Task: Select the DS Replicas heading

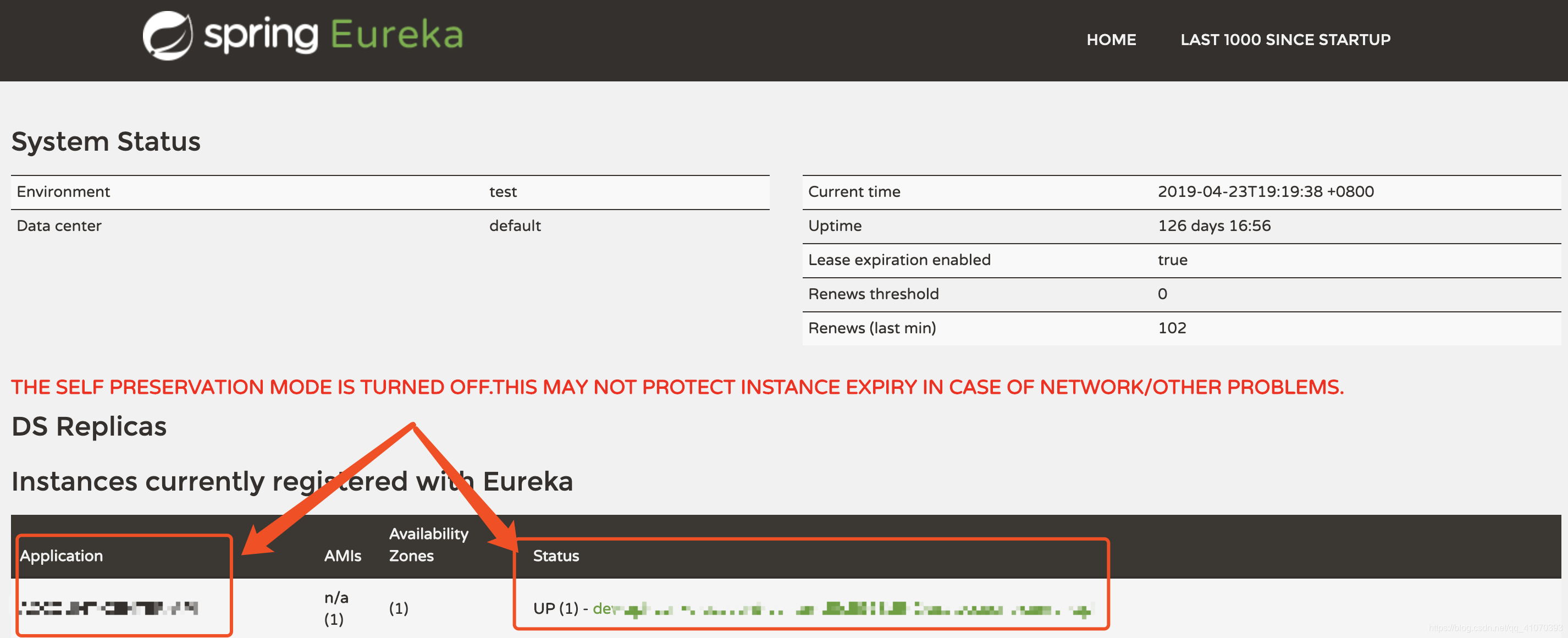Action: coord(89,427)
